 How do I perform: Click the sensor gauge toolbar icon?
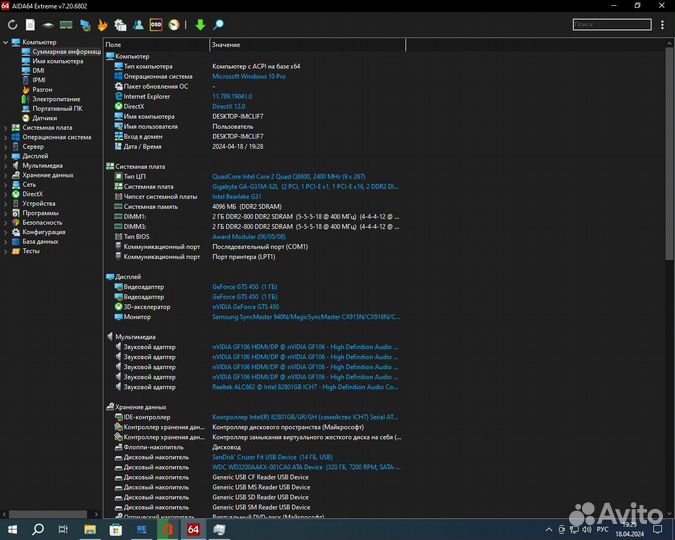coord(174,25)
